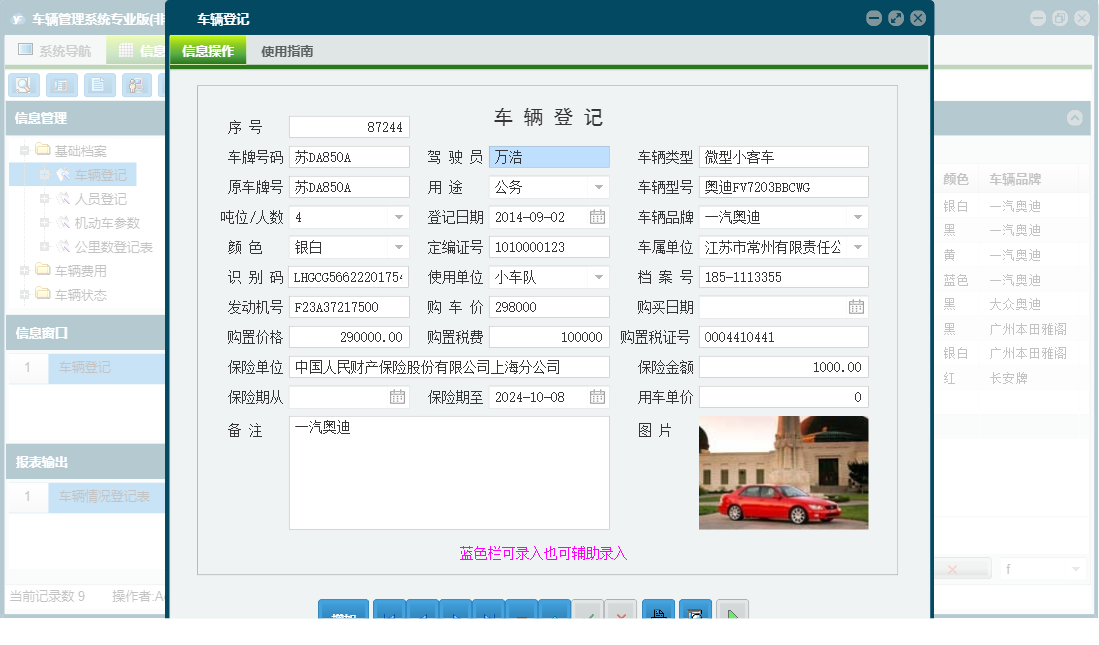Select the search/query icon in the left toolbar
This screenshot has height=645, width=1099.
click(x=23, y=85)
